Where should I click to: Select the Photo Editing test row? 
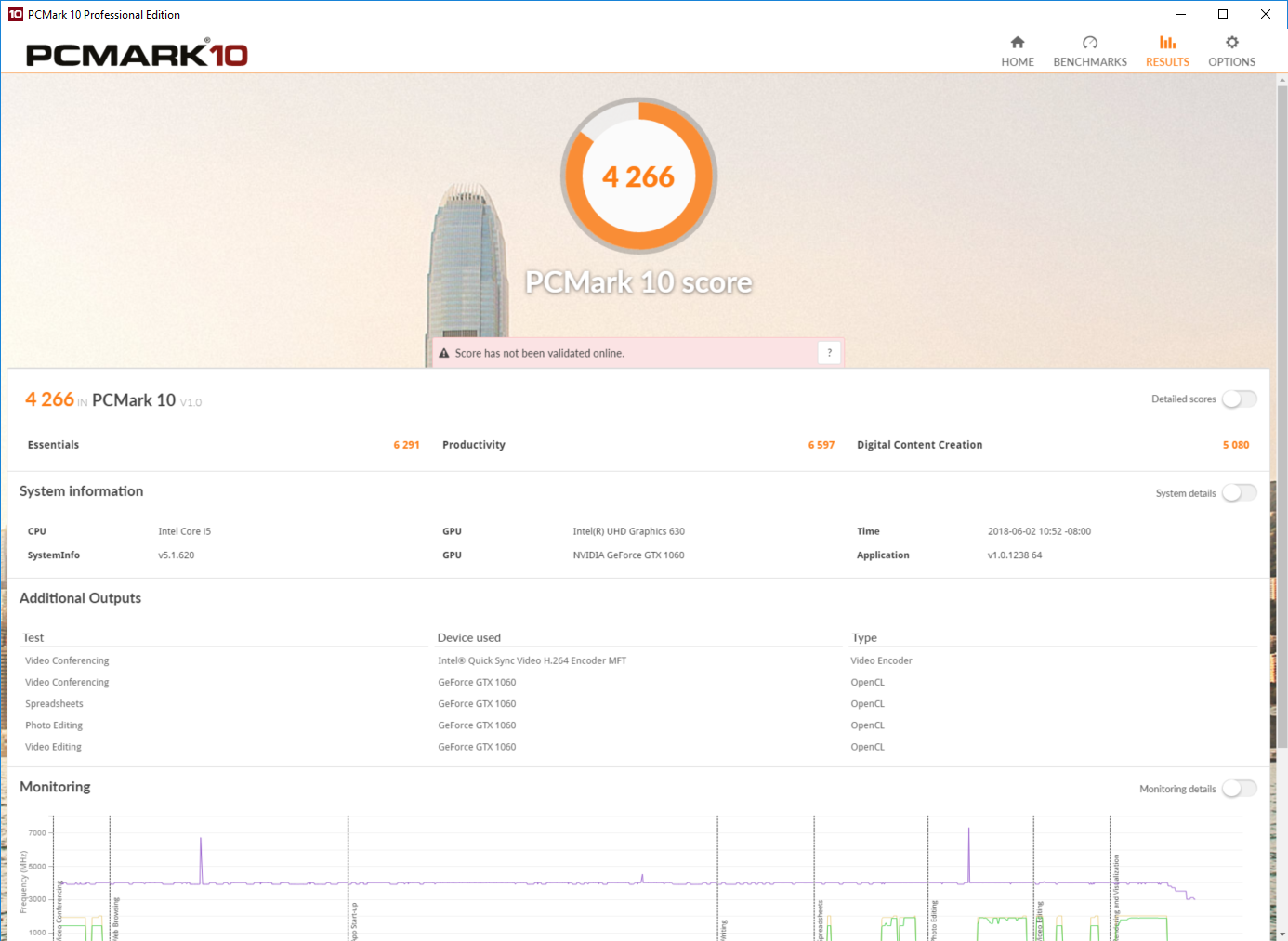point(54,725)
